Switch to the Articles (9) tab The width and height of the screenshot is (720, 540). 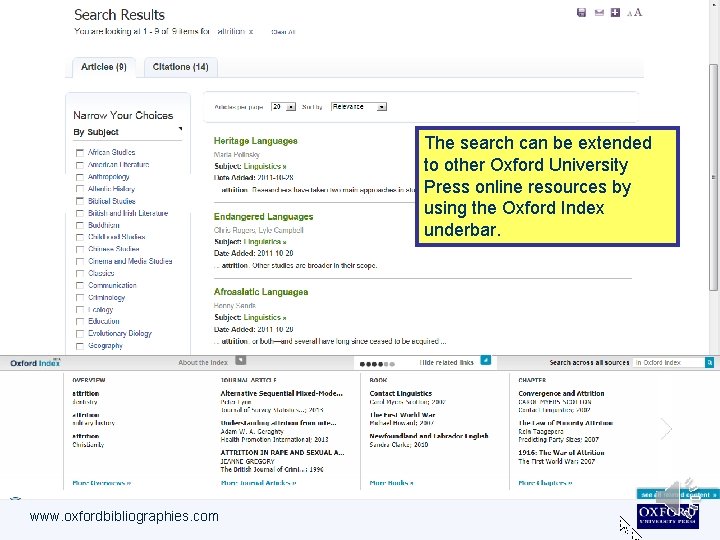coord(104,67)
